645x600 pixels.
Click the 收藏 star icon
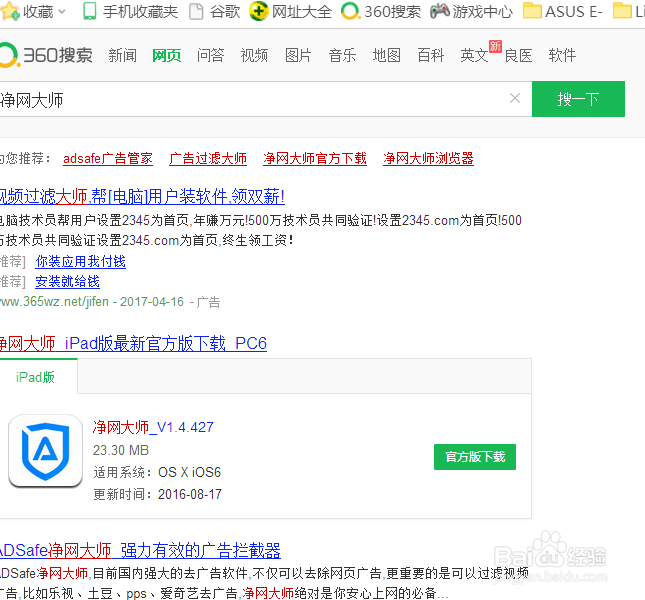10,11
